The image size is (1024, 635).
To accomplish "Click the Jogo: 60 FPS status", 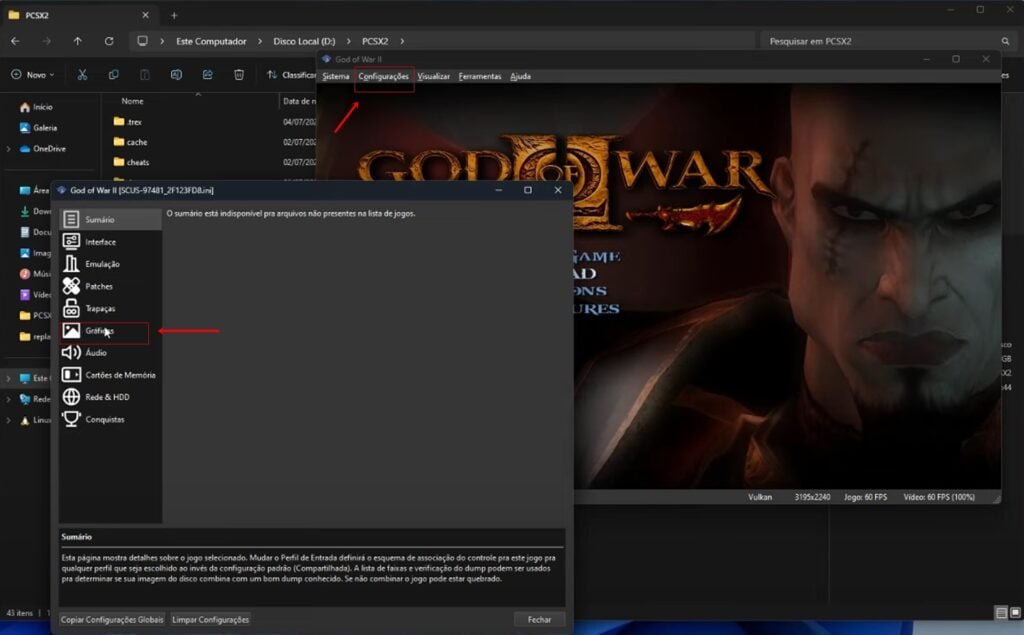I will pyautogui.click(x=865, y=497).
